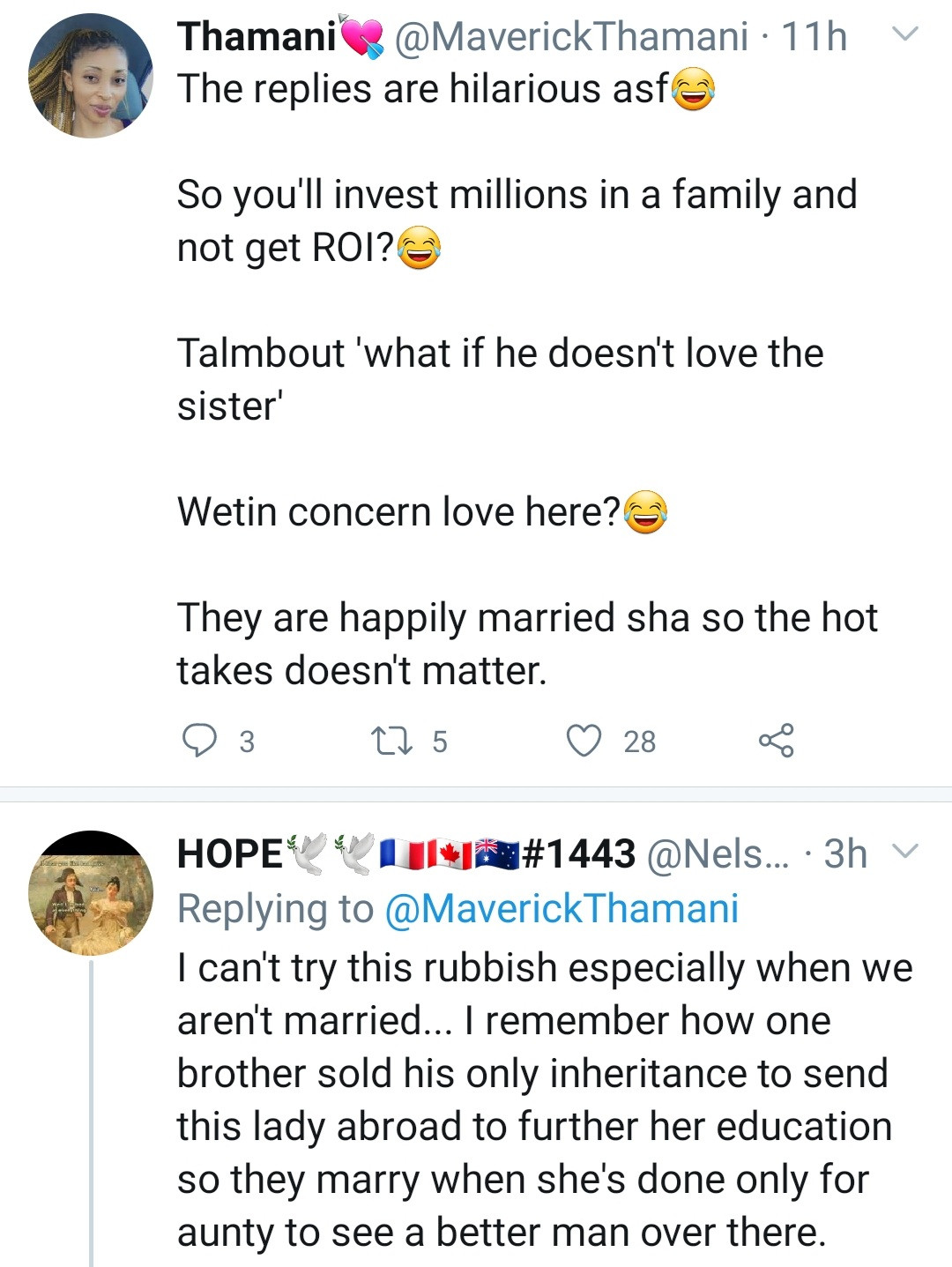View the 28 likes count
The image size is (952, 1267).
(x=640, y=742)
